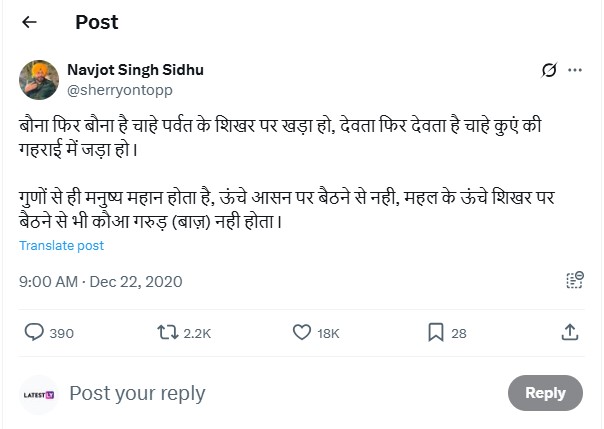Go back using the left arrow

point(30,22)
